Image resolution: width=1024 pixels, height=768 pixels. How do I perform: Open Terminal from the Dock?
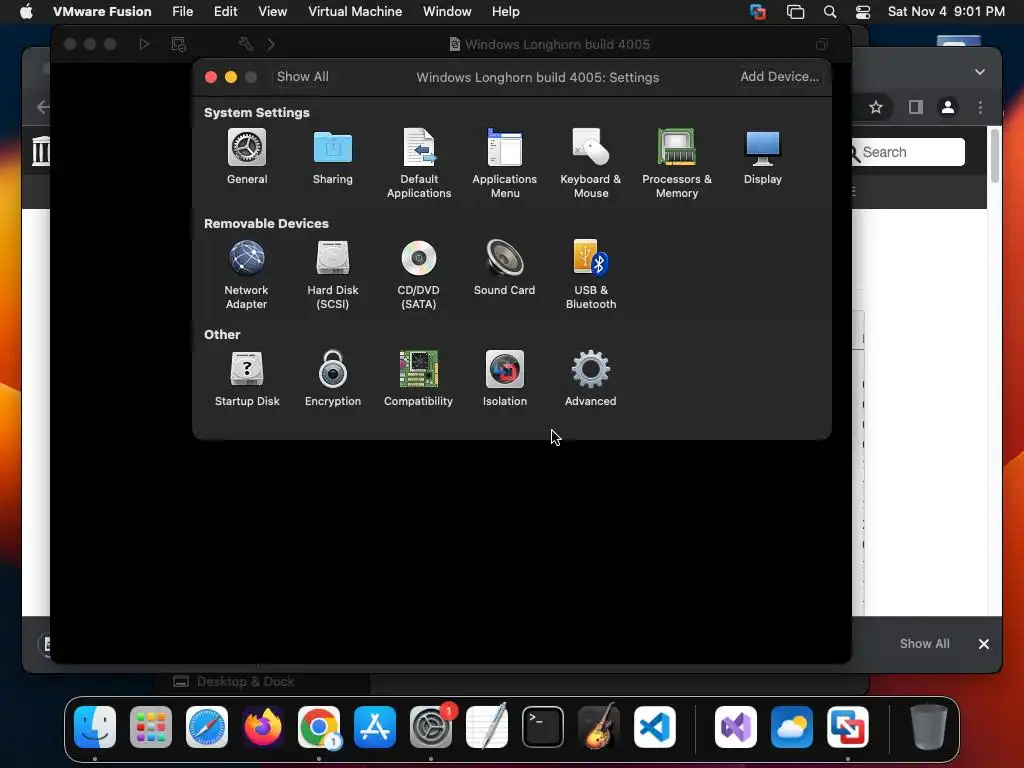pyautogui.click(x=543, y=727)
